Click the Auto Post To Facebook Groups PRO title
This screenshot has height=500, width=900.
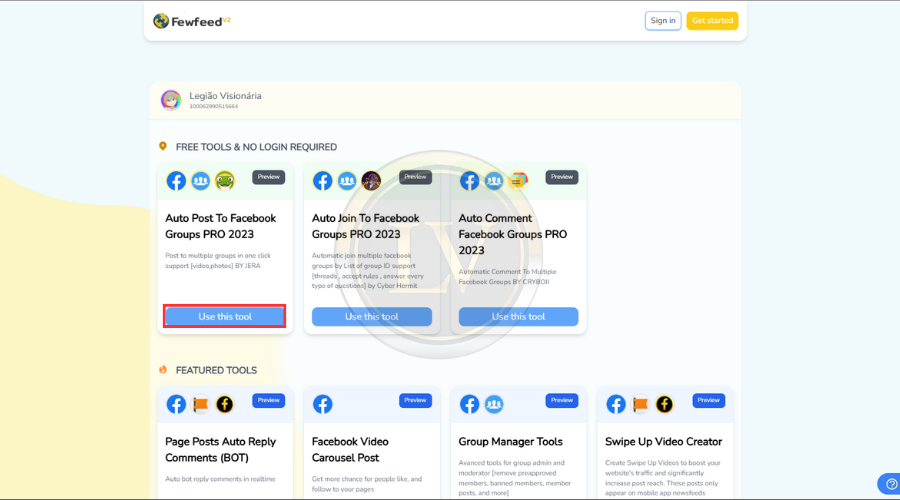220,226
